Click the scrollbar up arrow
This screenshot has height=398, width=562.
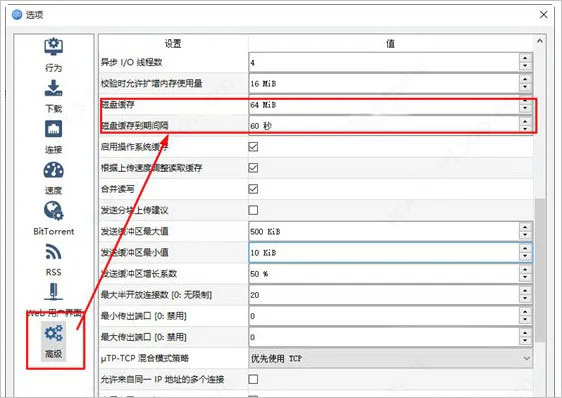pyautogui.click(x=540, y=41)
